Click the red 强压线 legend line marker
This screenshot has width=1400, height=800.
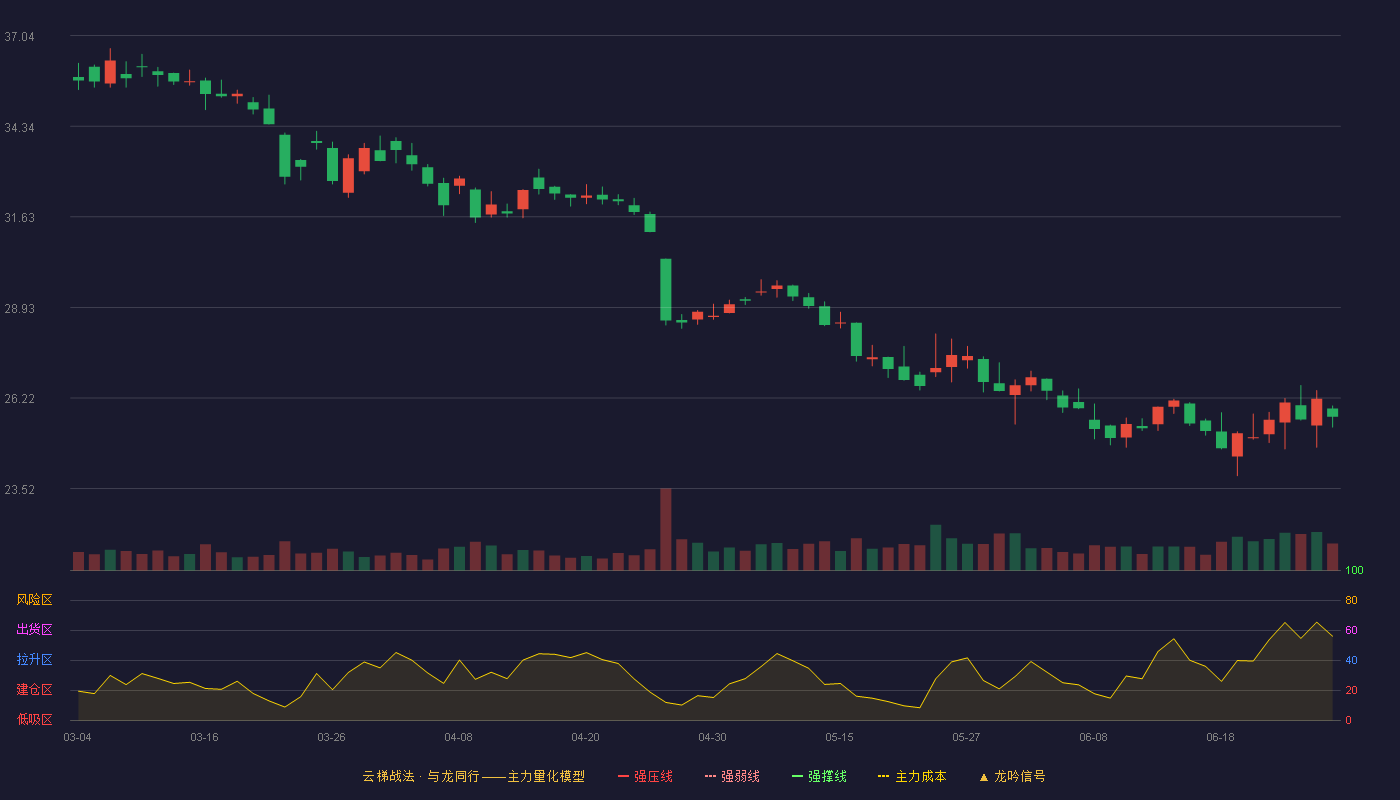pyautogui.click(x=623, y=776)
